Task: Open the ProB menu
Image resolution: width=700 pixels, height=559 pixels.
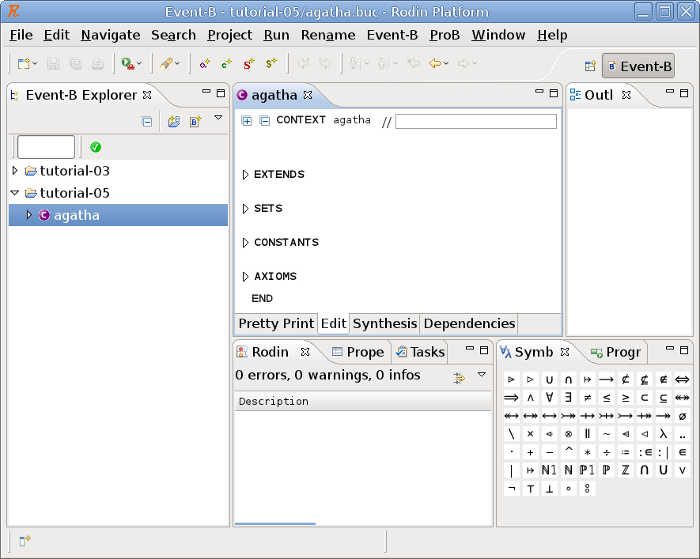Action: tap(444, 35)
